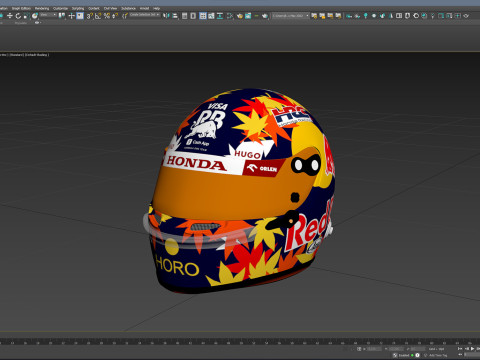Click the Z coordinate input field
Image resolution: width=480 pixels, height=360 pixels.
coord(418,349)
